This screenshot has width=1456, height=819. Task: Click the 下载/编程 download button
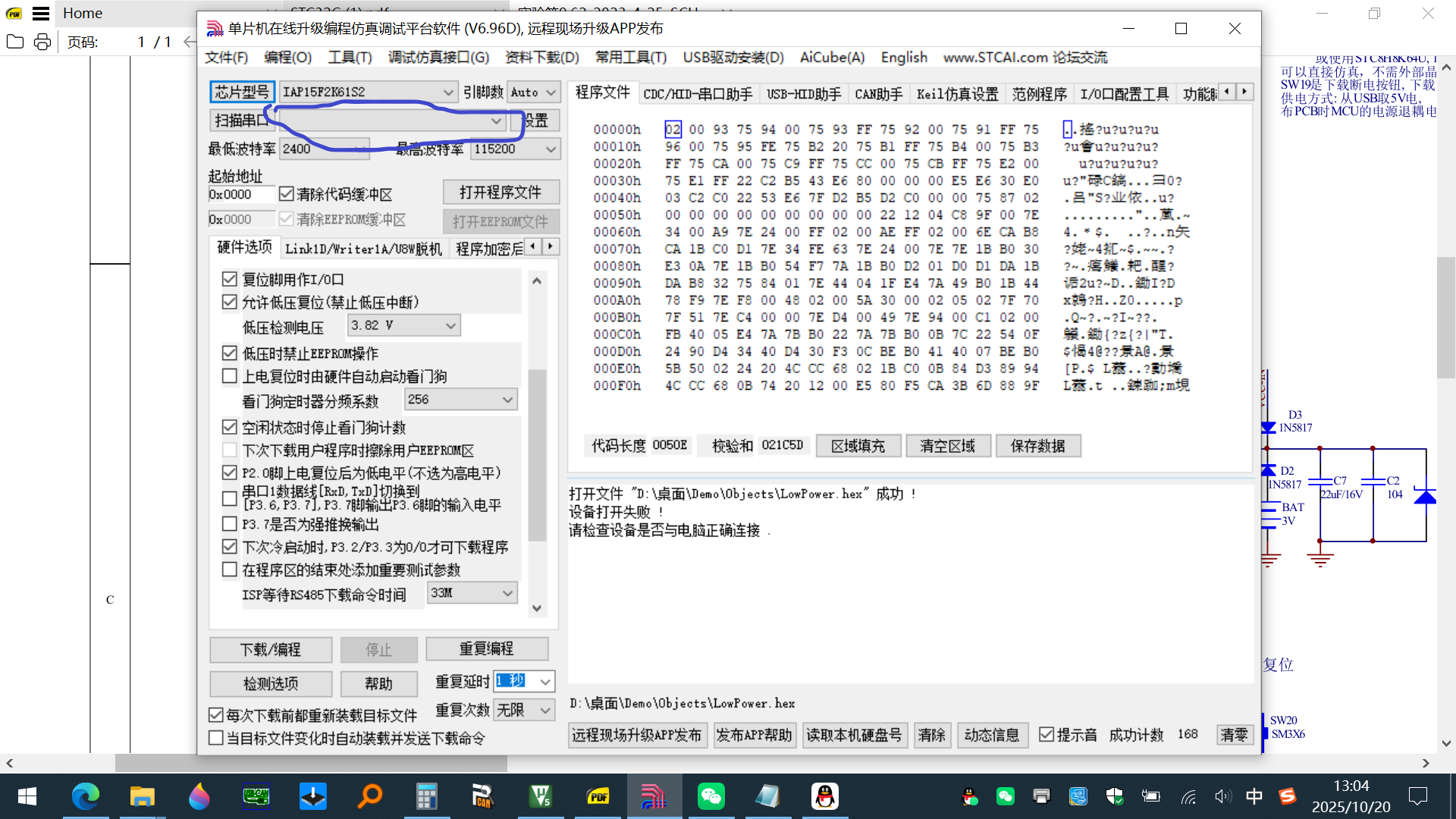click(271, 649)
